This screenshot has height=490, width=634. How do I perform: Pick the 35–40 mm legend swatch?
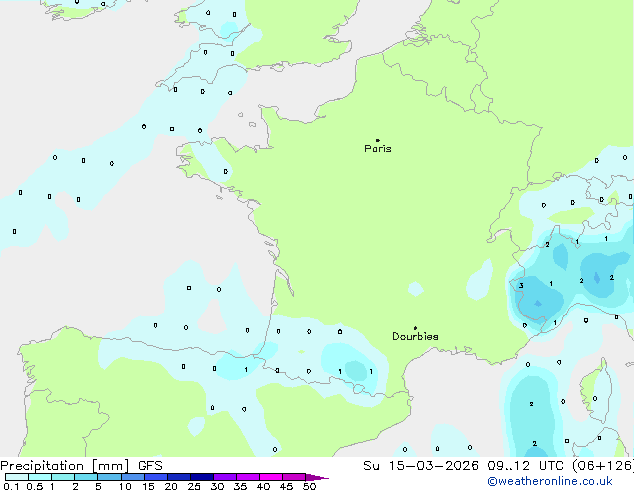248,477
